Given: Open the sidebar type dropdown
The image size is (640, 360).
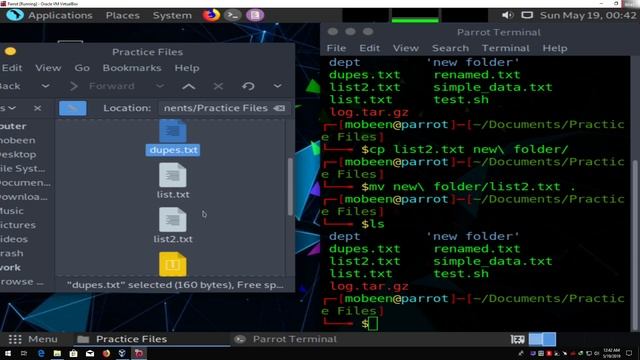Looking at the screenshot, I should 8,108.
